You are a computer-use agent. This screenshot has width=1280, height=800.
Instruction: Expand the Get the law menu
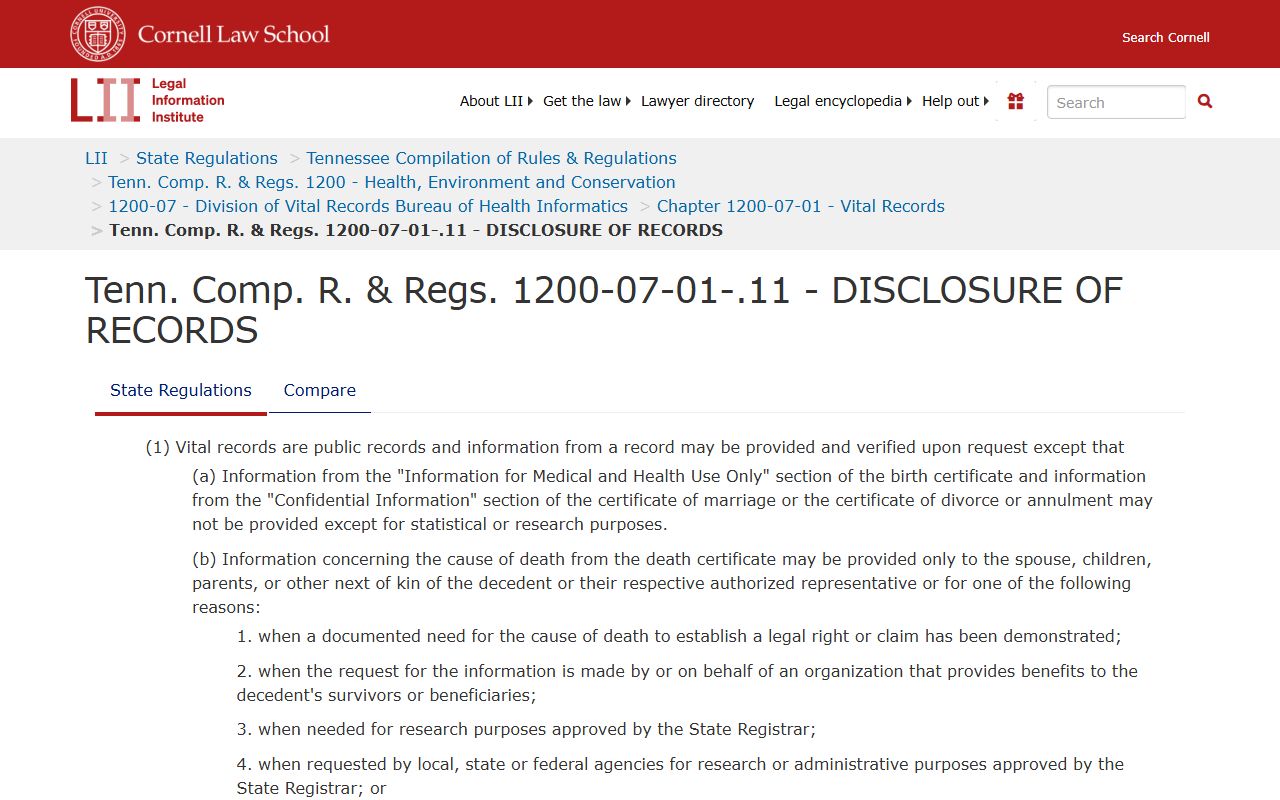[587, 101]
